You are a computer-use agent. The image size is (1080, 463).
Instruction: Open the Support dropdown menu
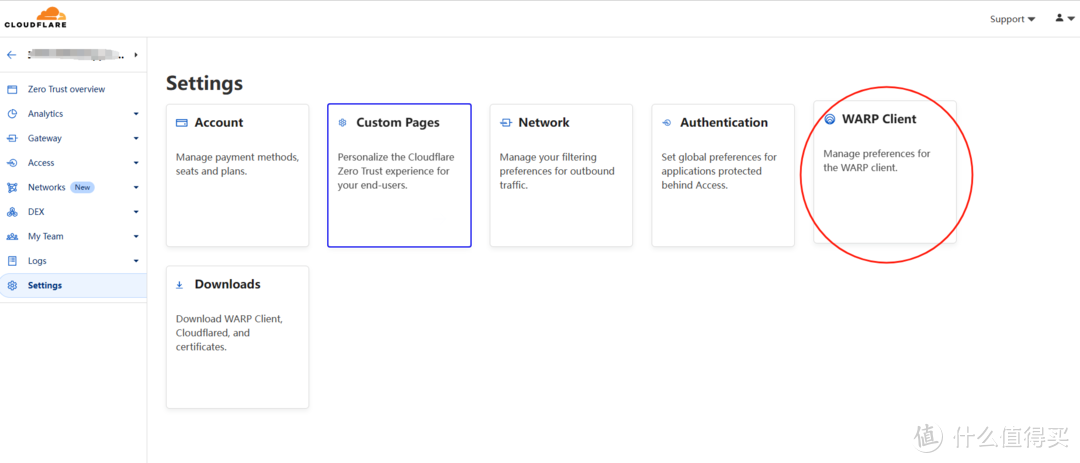1012,19
